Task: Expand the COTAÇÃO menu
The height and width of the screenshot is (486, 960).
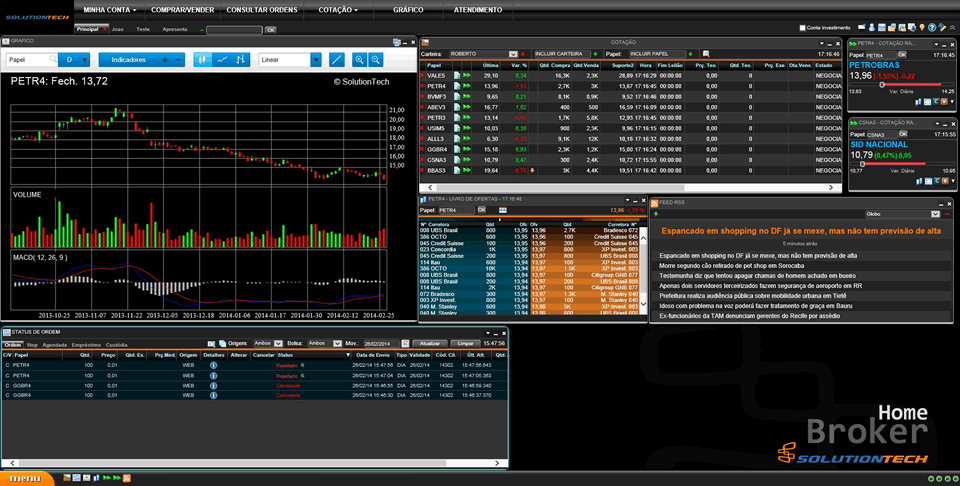Action: [338, 10]
